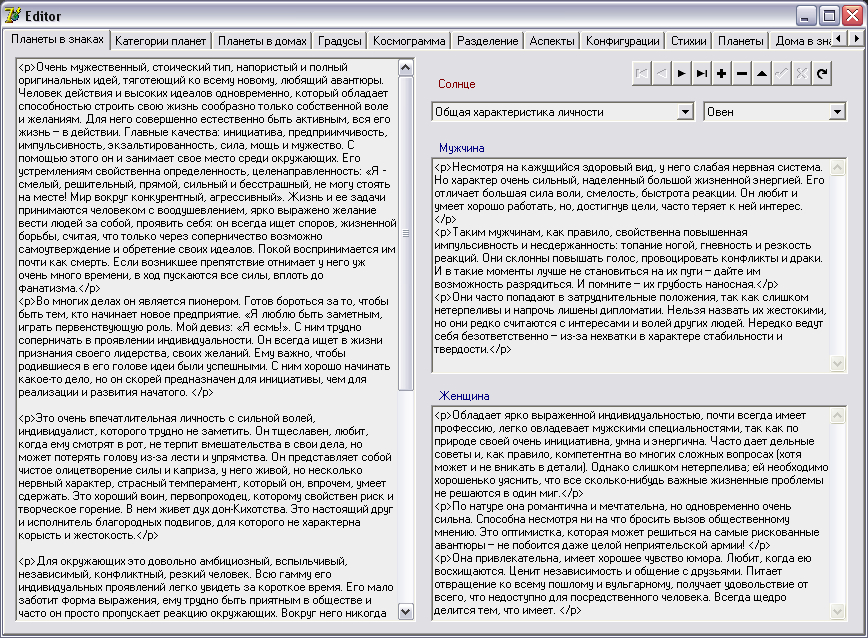Switch to Конфигурации tab
868x638 pixels.
[623, 41]
